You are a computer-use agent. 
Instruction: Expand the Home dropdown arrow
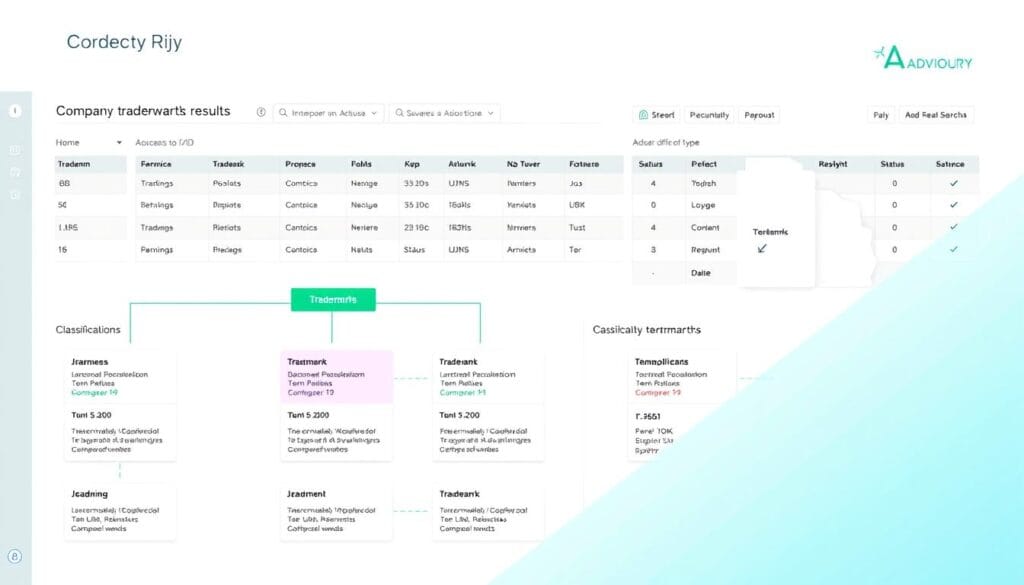coord(119,142)
